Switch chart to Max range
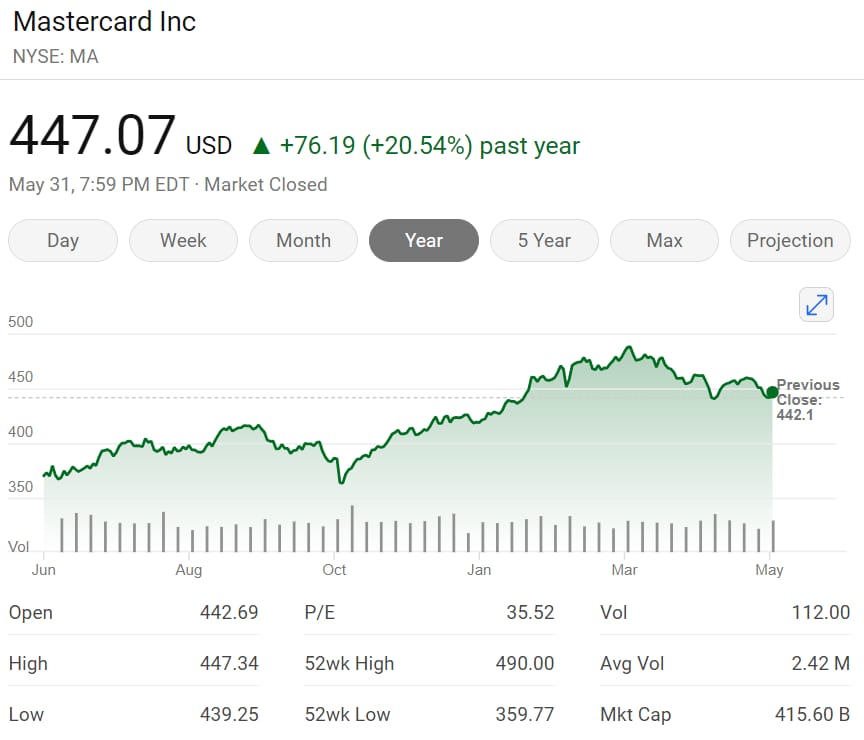This screenshot has height=740, width=864. coord(664,240)
